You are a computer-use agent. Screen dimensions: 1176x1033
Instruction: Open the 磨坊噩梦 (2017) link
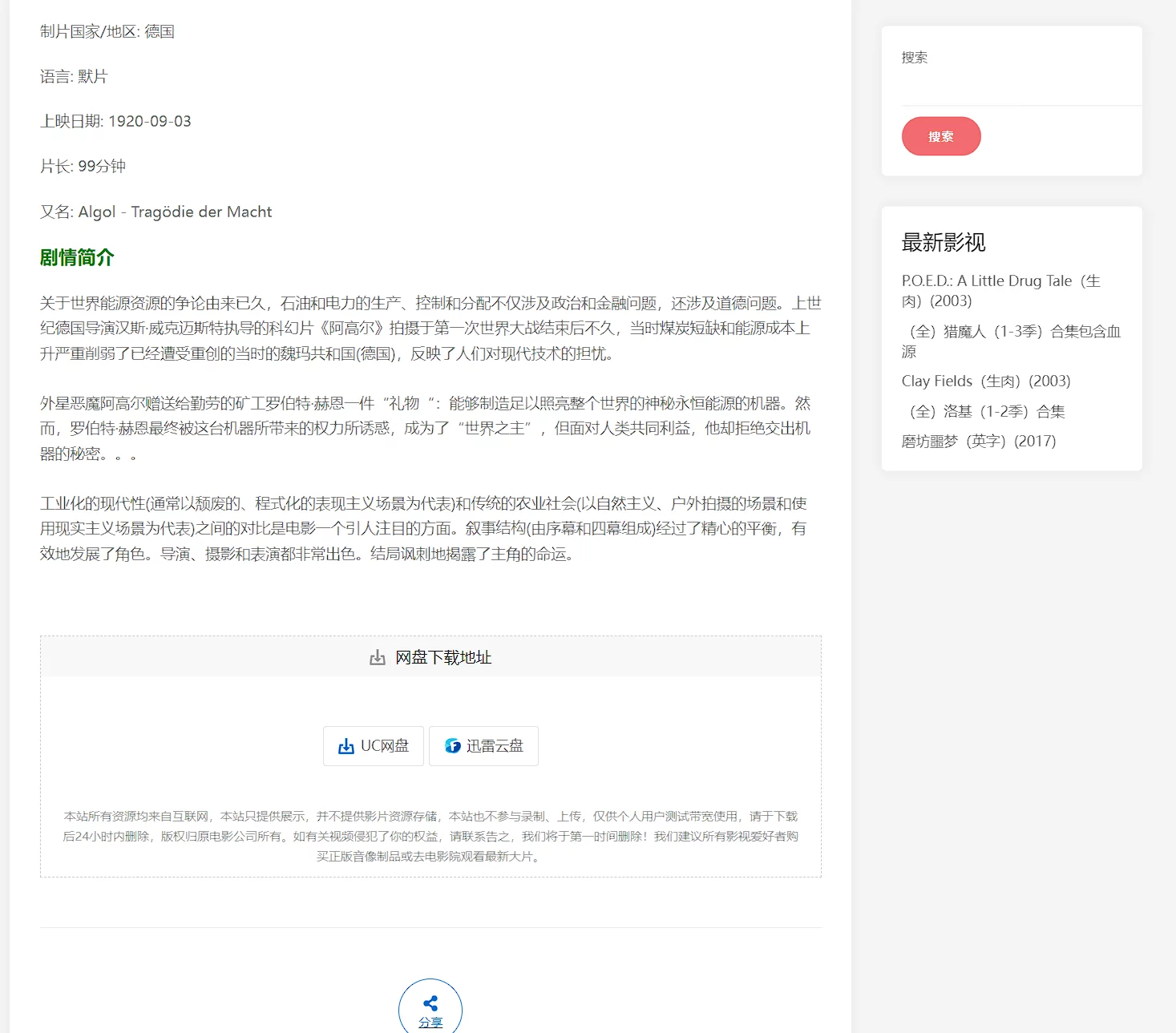[979, 441]
